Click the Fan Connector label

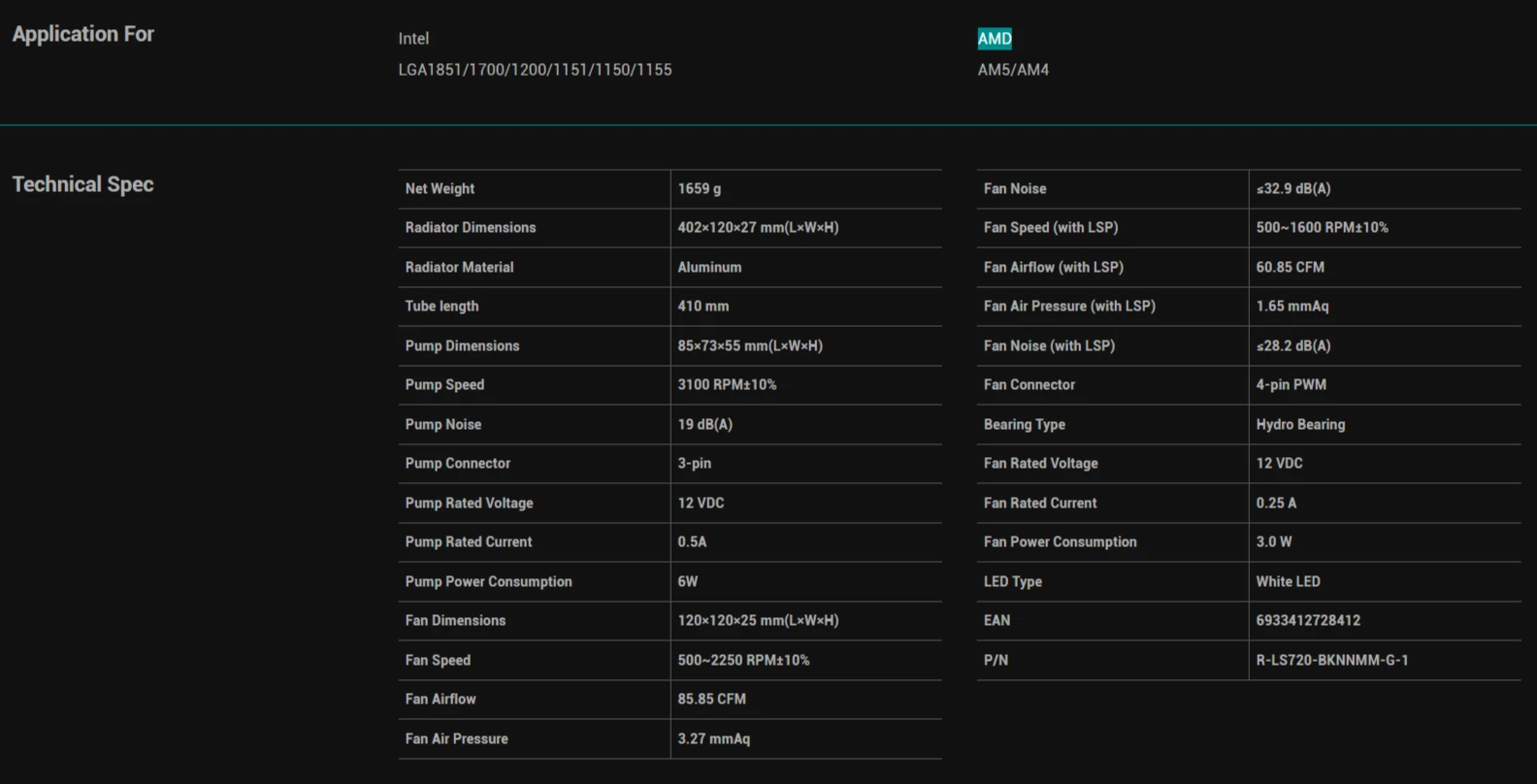[x=1030, y=385]
